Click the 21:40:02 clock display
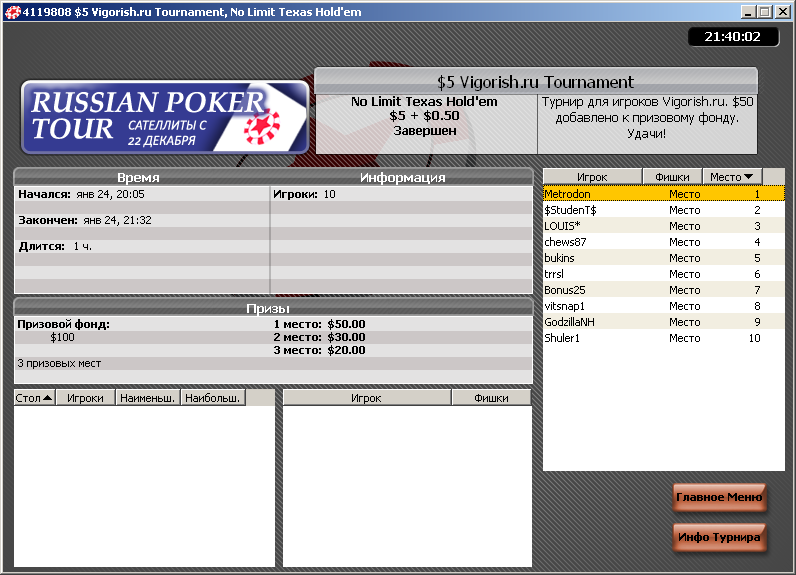 click(x=733, y=37)
